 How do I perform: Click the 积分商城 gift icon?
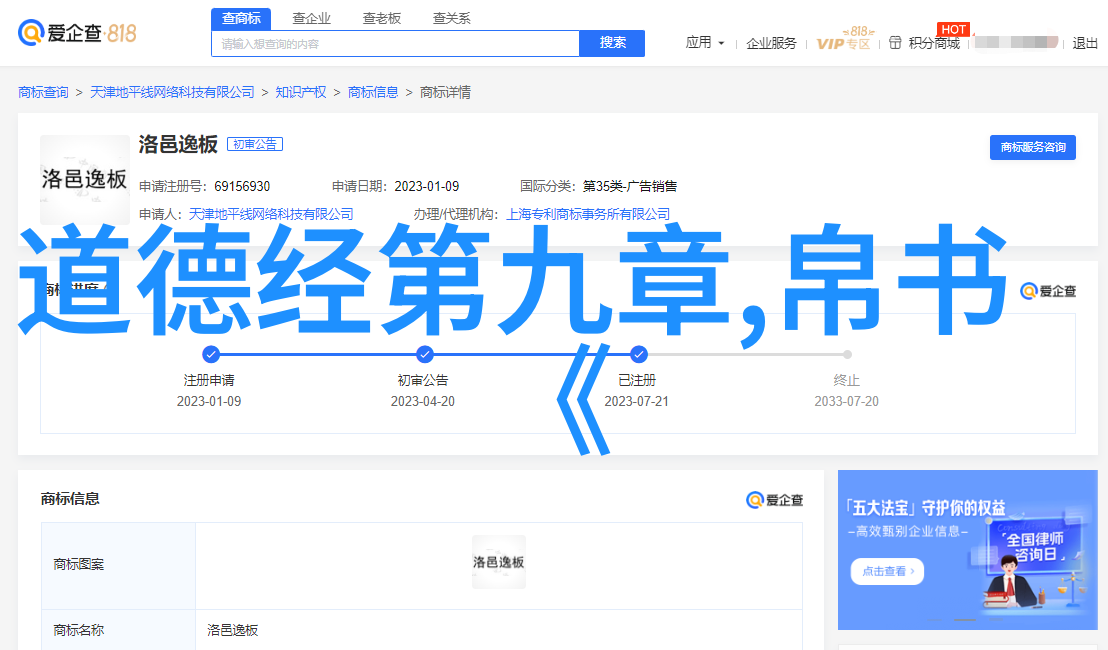coord(895,43)
